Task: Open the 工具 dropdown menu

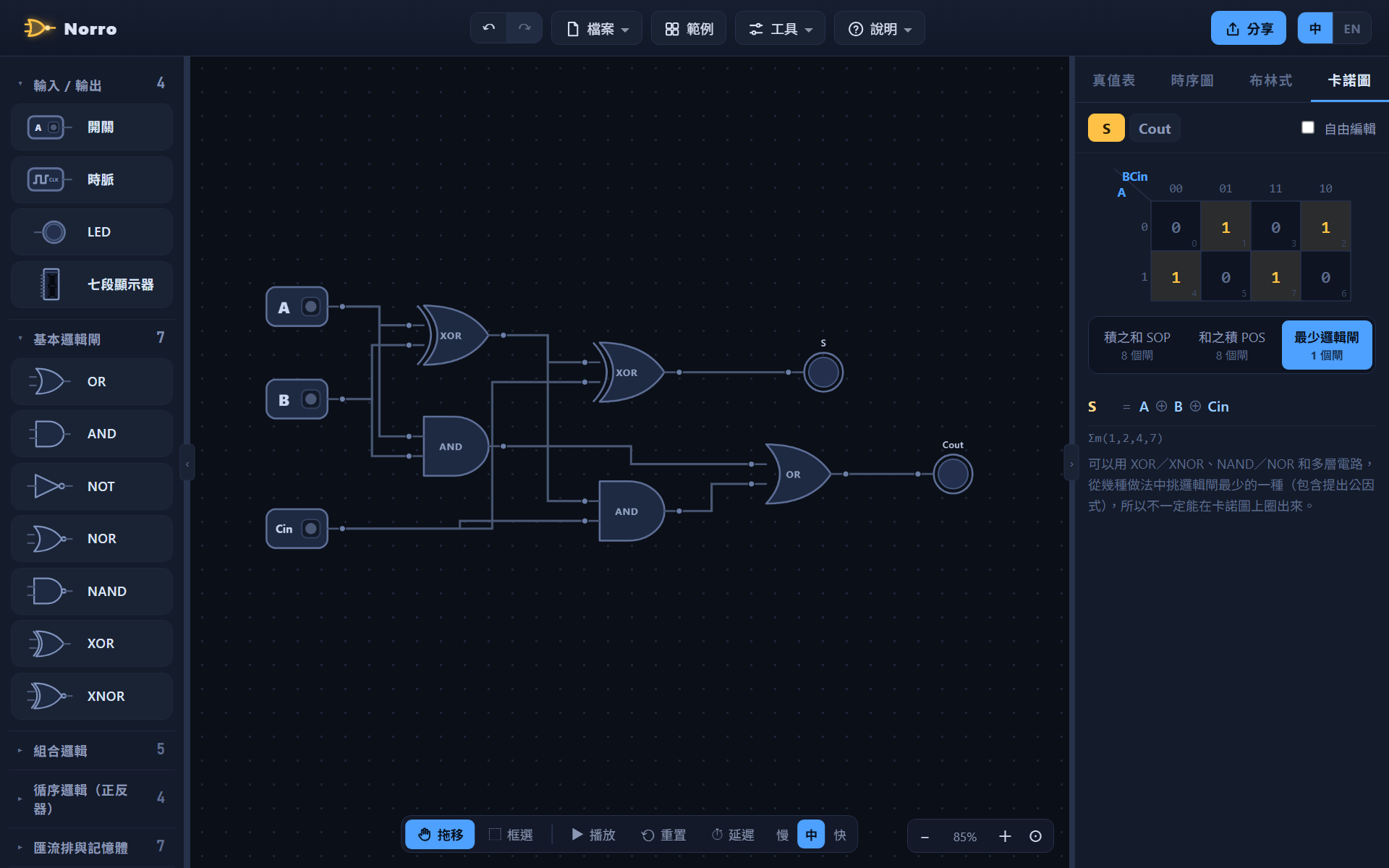Action: click(x=780, y=28)
